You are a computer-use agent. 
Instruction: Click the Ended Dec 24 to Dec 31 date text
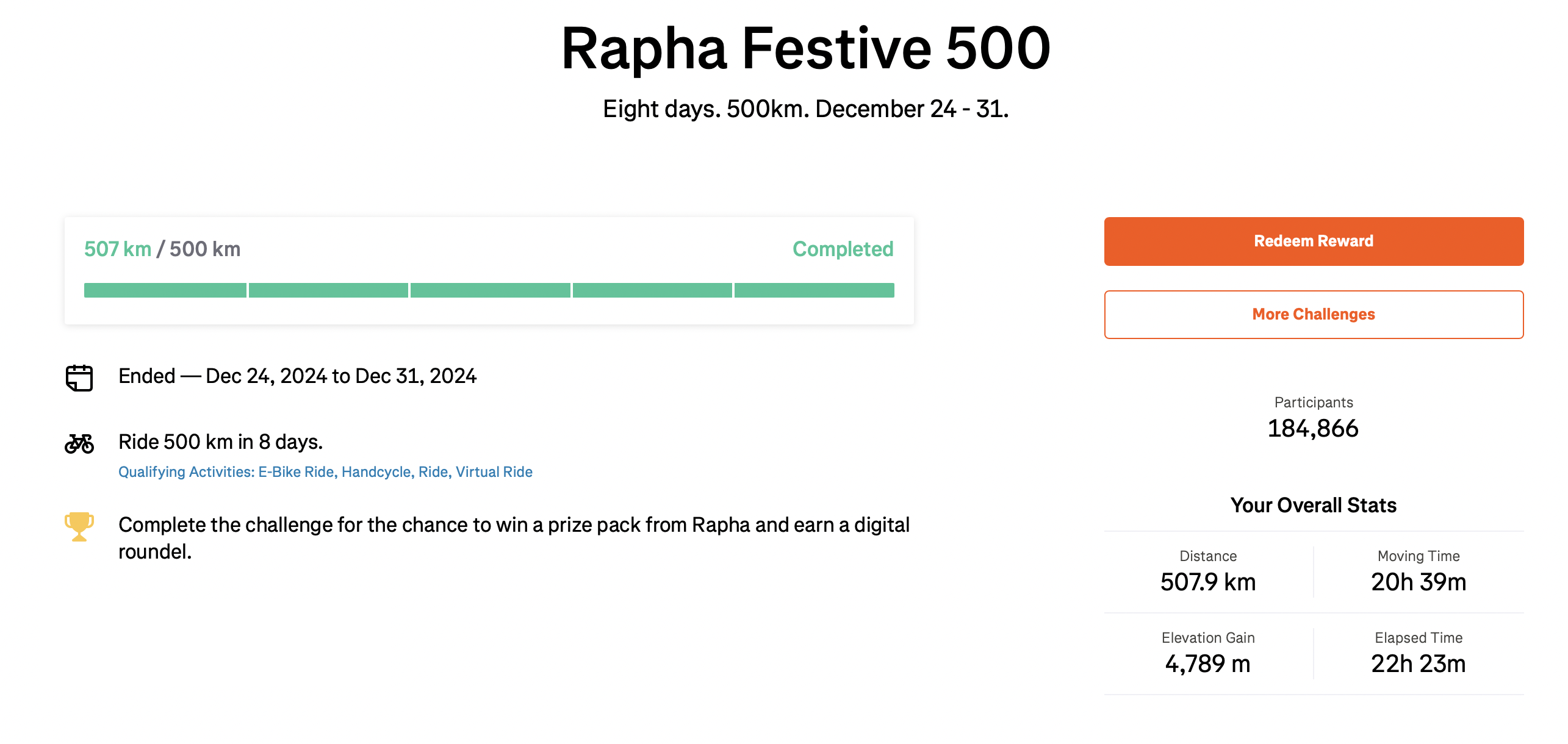[298, 376]
